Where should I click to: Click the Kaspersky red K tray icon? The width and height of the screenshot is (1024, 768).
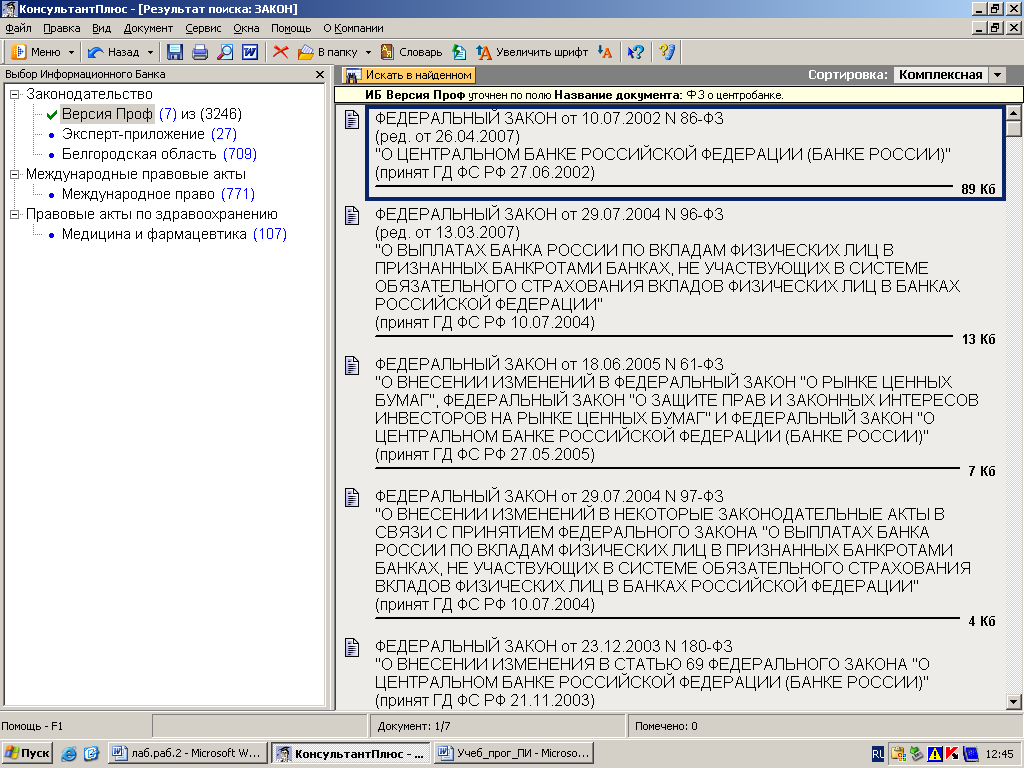[952, 755]
